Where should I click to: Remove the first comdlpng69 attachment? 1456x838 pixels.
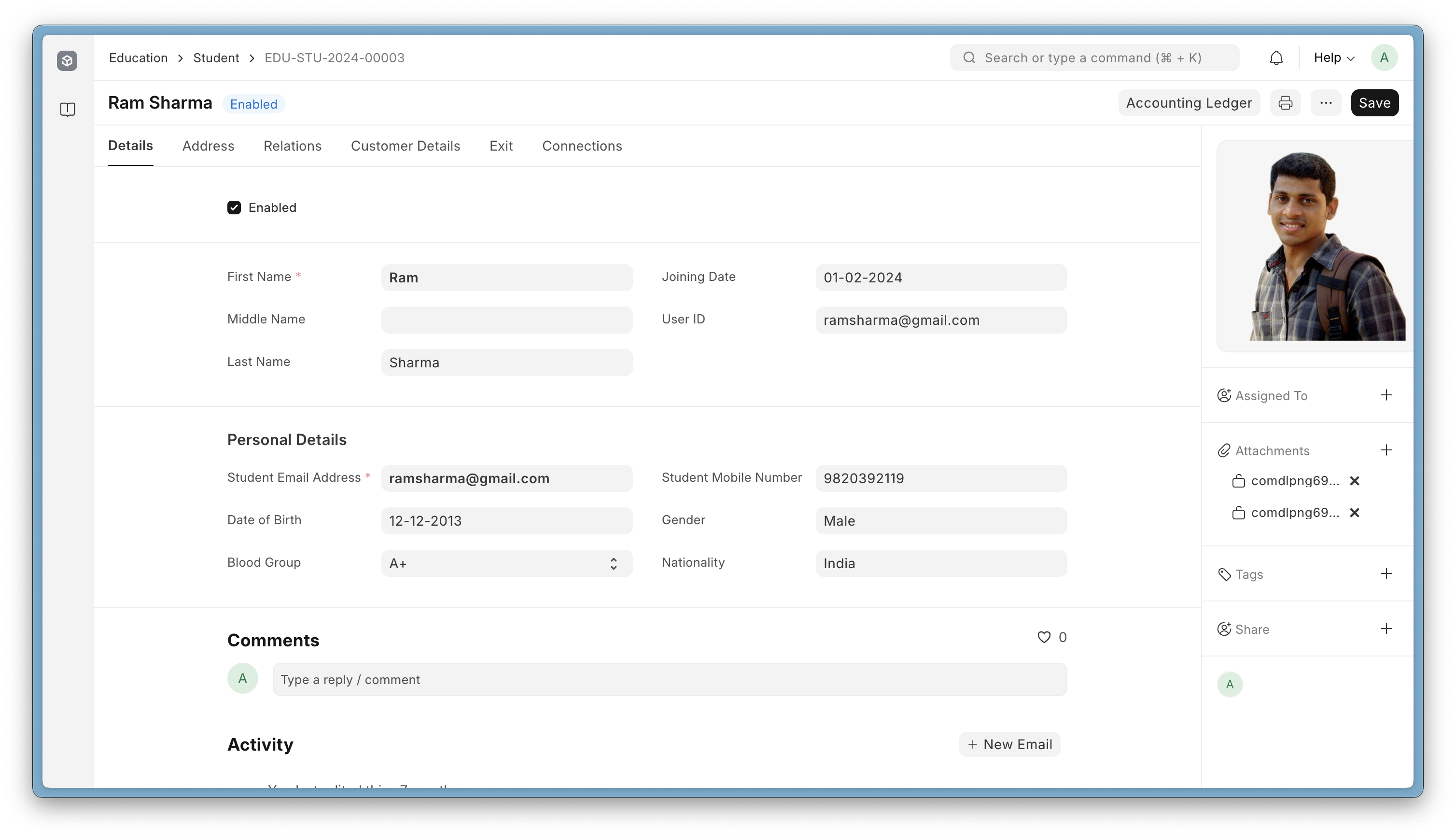(x=1355, y=481)
